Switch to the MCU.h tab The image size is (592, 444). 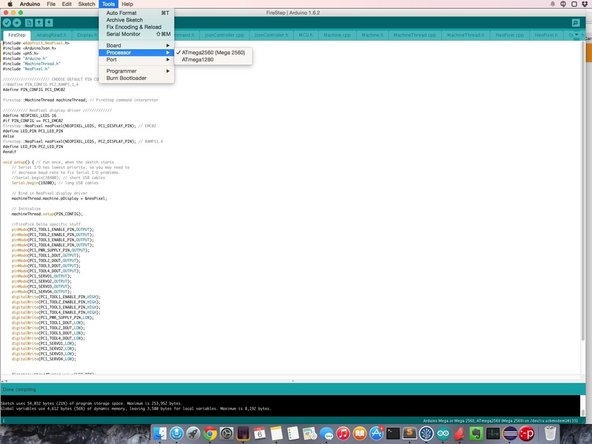pos(305,35)
